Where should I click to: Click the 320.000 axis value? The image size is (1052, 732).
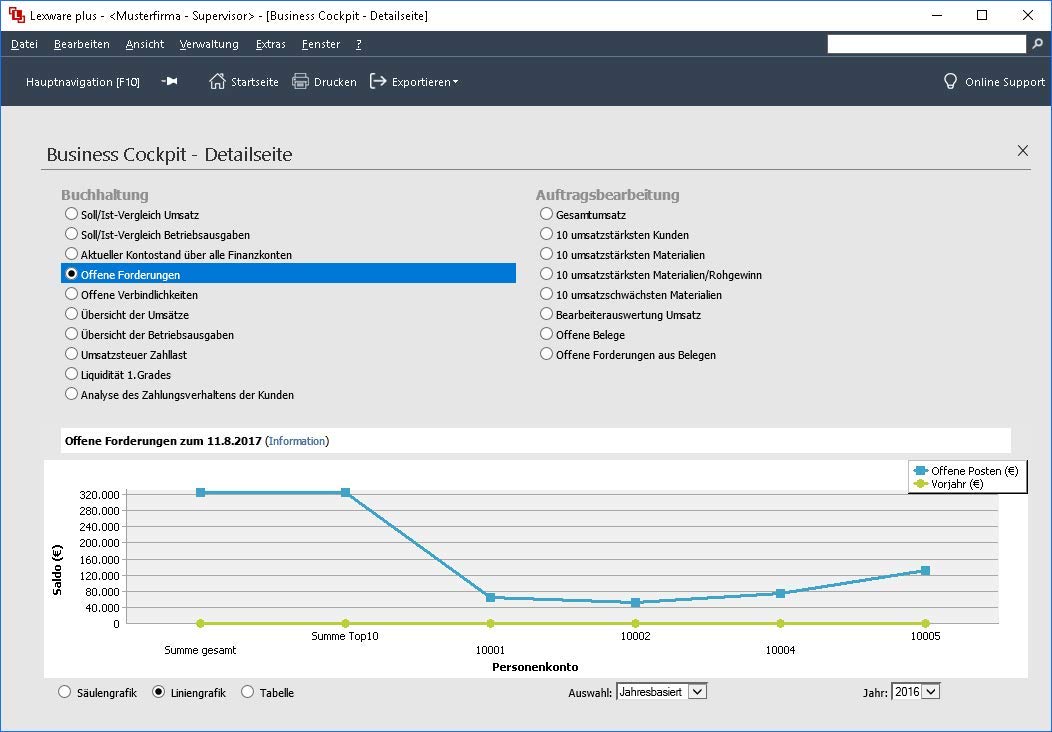click(x=99, y=495)
